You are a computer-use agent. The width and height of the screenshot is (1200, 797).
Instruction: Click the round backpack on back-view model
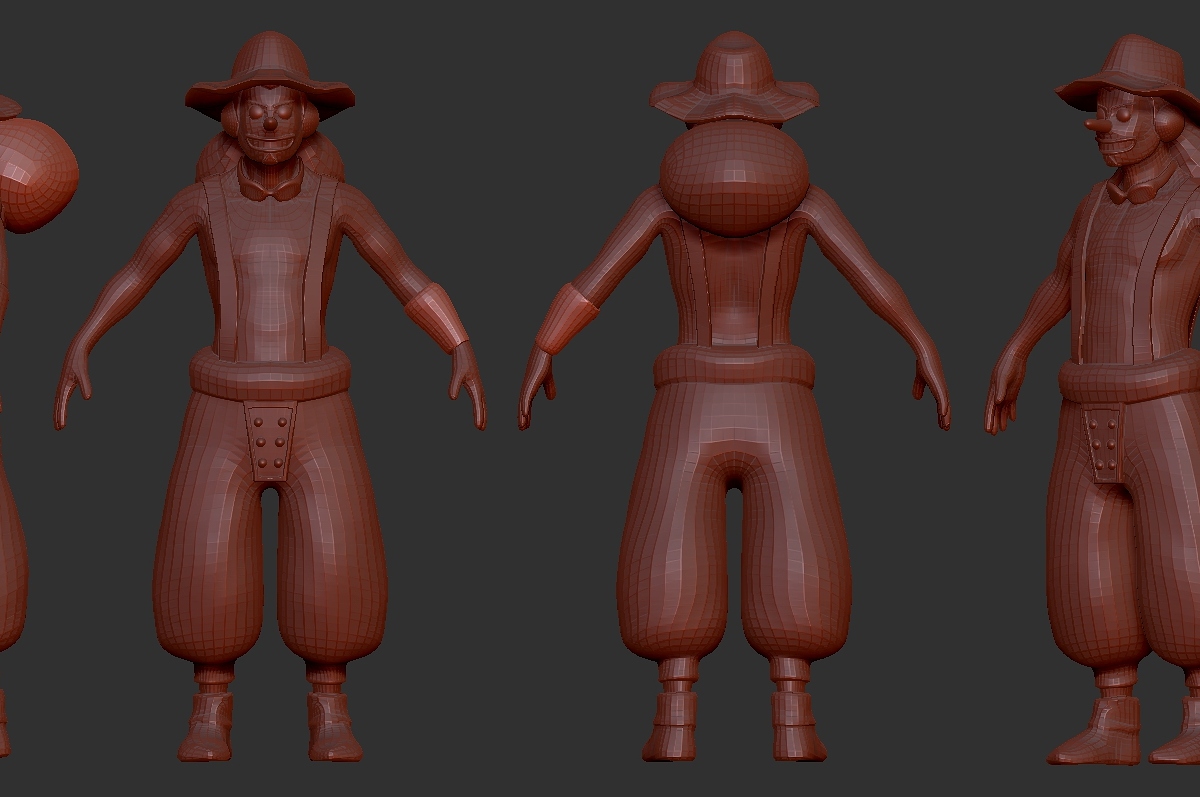734,178
